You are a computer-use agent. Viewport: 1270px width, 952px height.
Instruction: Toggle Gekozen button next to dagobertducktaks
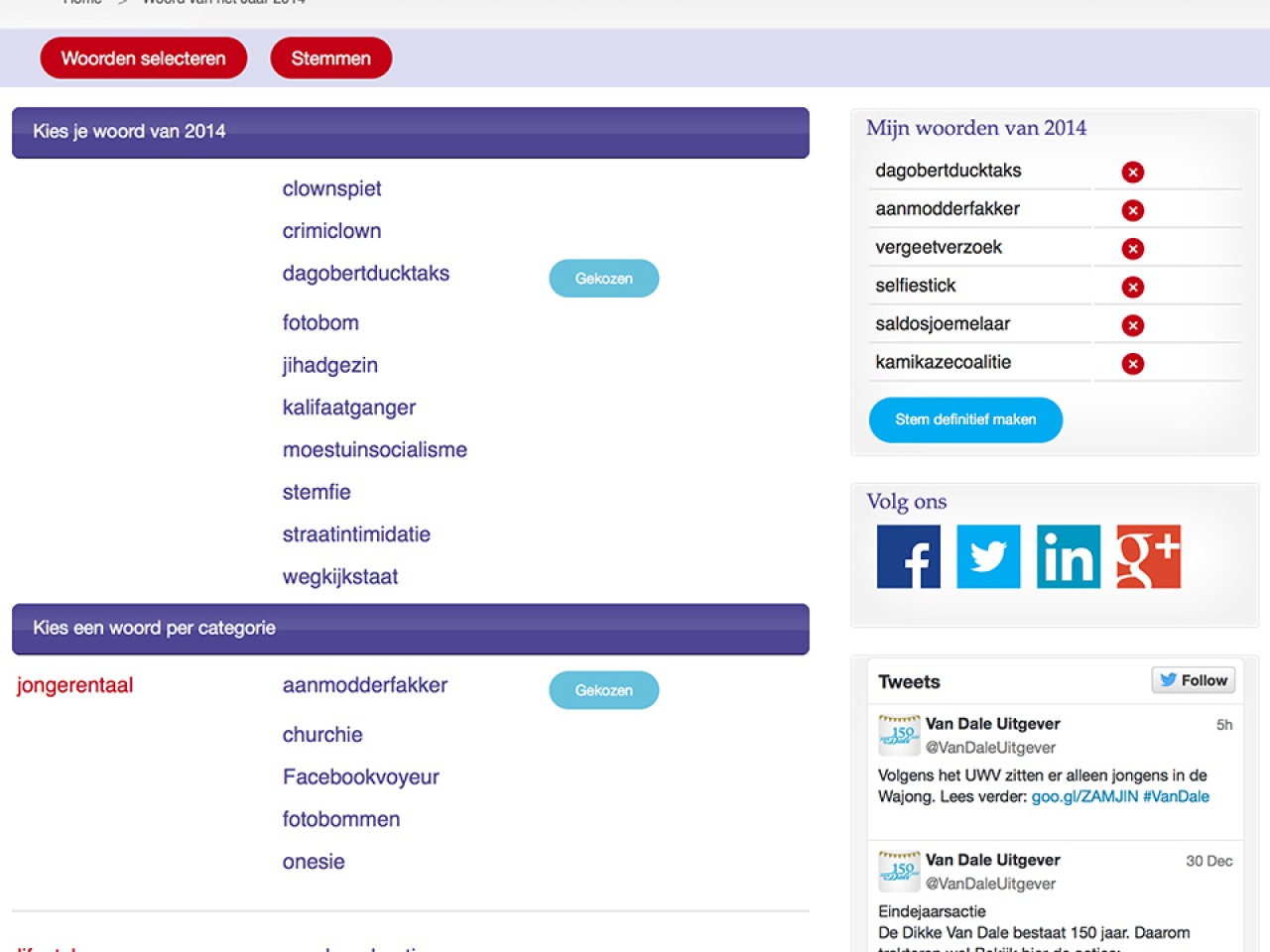[603, 279]
